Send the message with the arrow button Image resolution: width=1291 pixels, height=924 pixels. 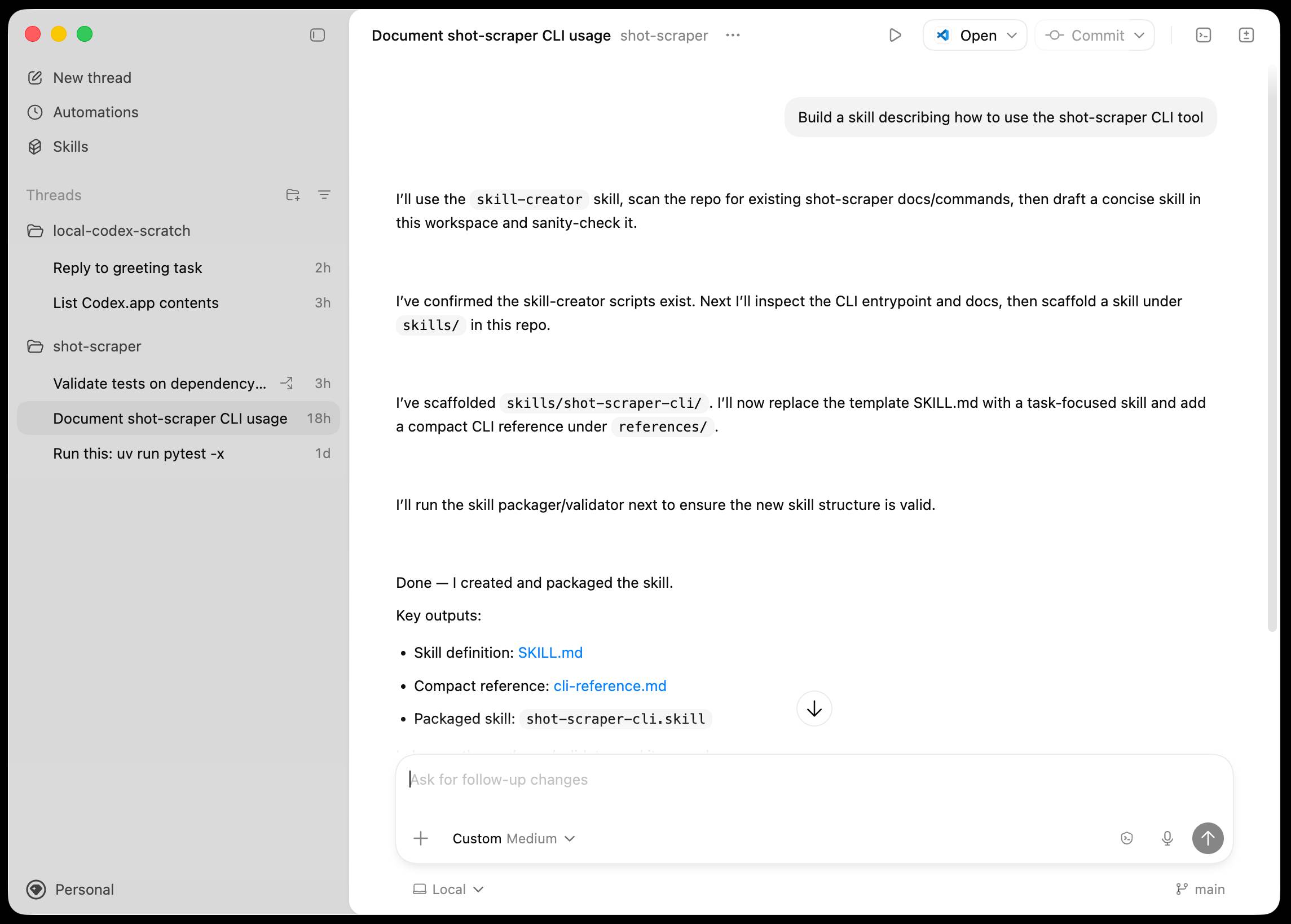(1208, 838)
